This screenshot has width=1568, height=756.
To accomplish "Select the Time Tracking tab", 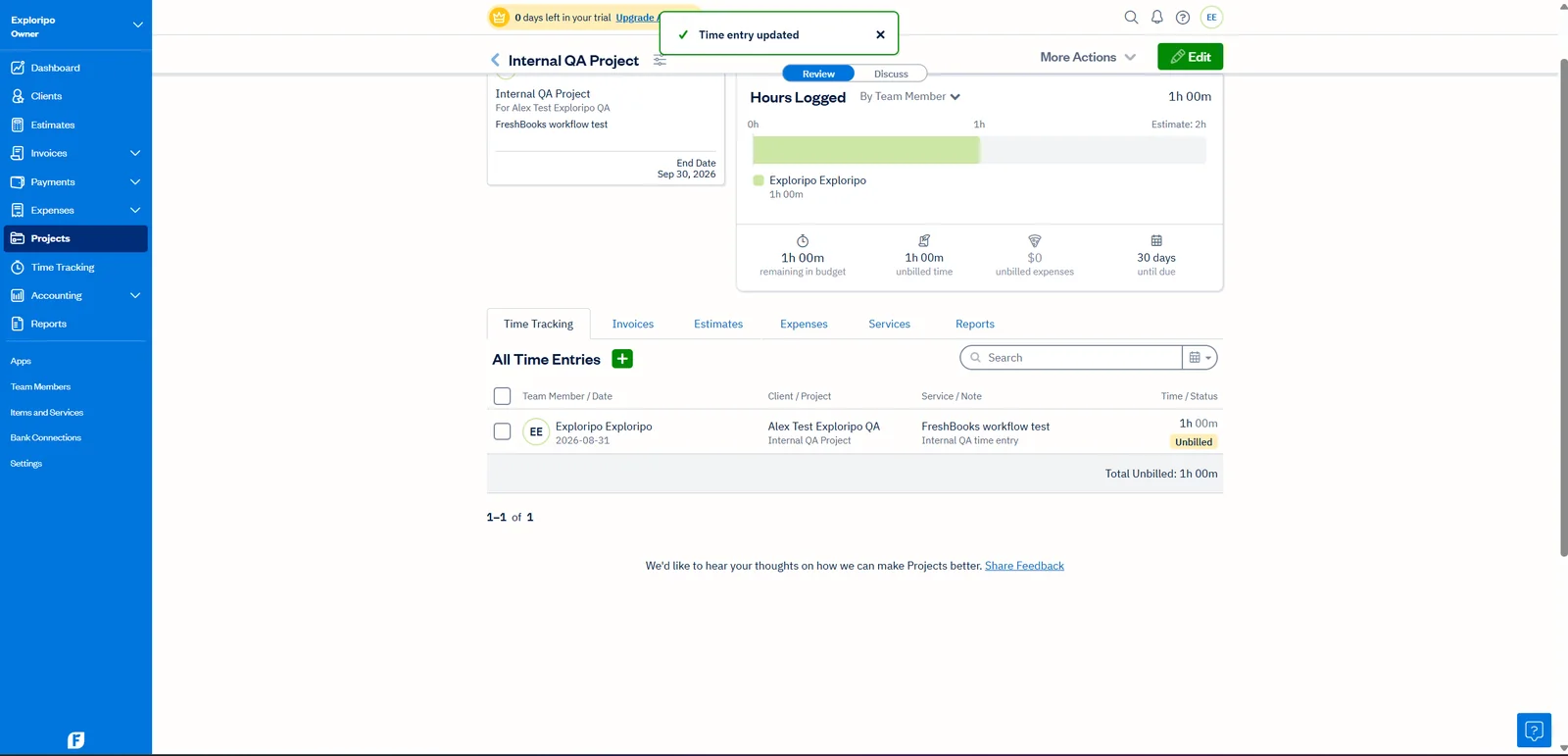I will pos(538,324).
